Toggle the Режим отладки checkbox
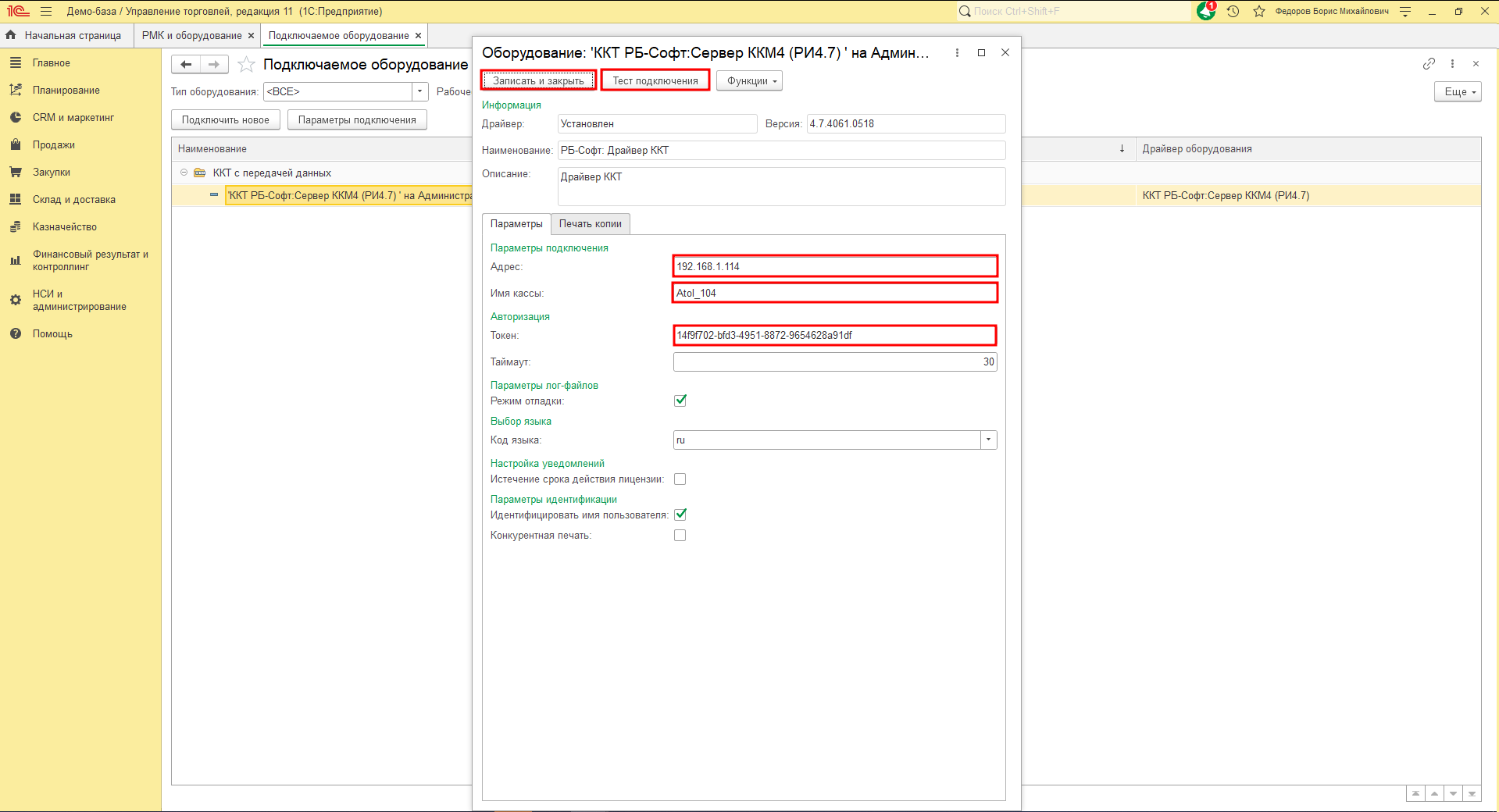The width and height of the screenshot is (1499, 812). 680,401
